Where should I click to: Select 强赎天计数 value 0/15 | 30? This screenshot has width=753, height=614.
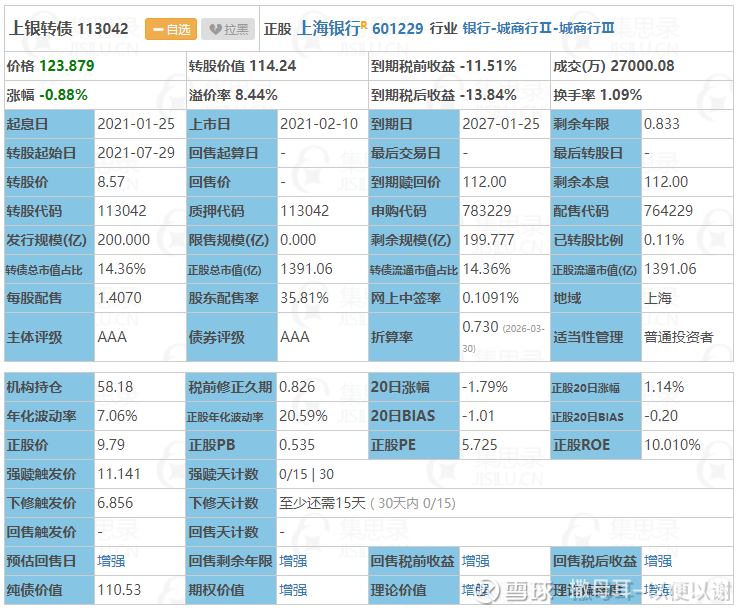(306, 474)
